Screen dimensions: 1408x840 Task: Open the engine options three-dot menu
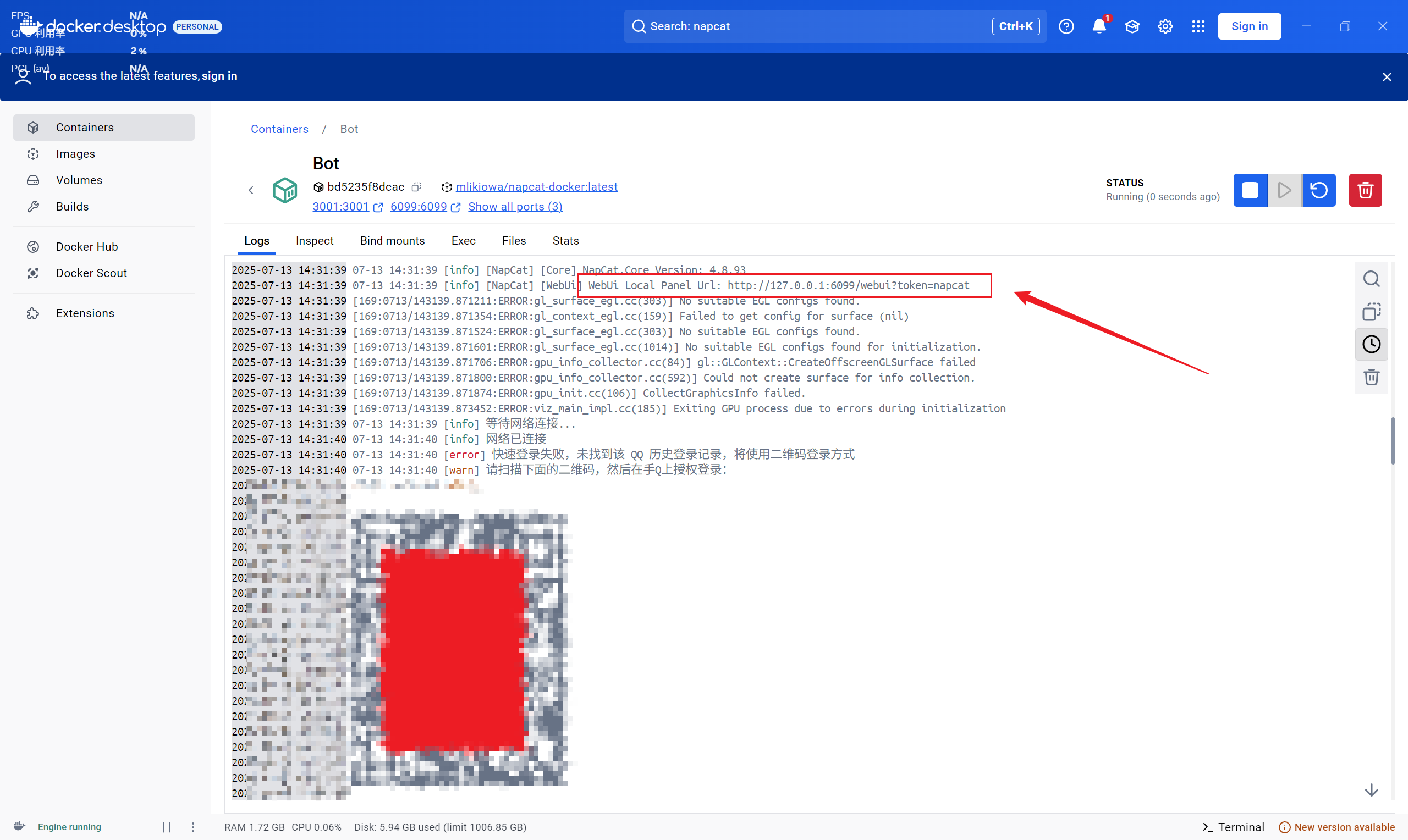[x=193, y=827]
